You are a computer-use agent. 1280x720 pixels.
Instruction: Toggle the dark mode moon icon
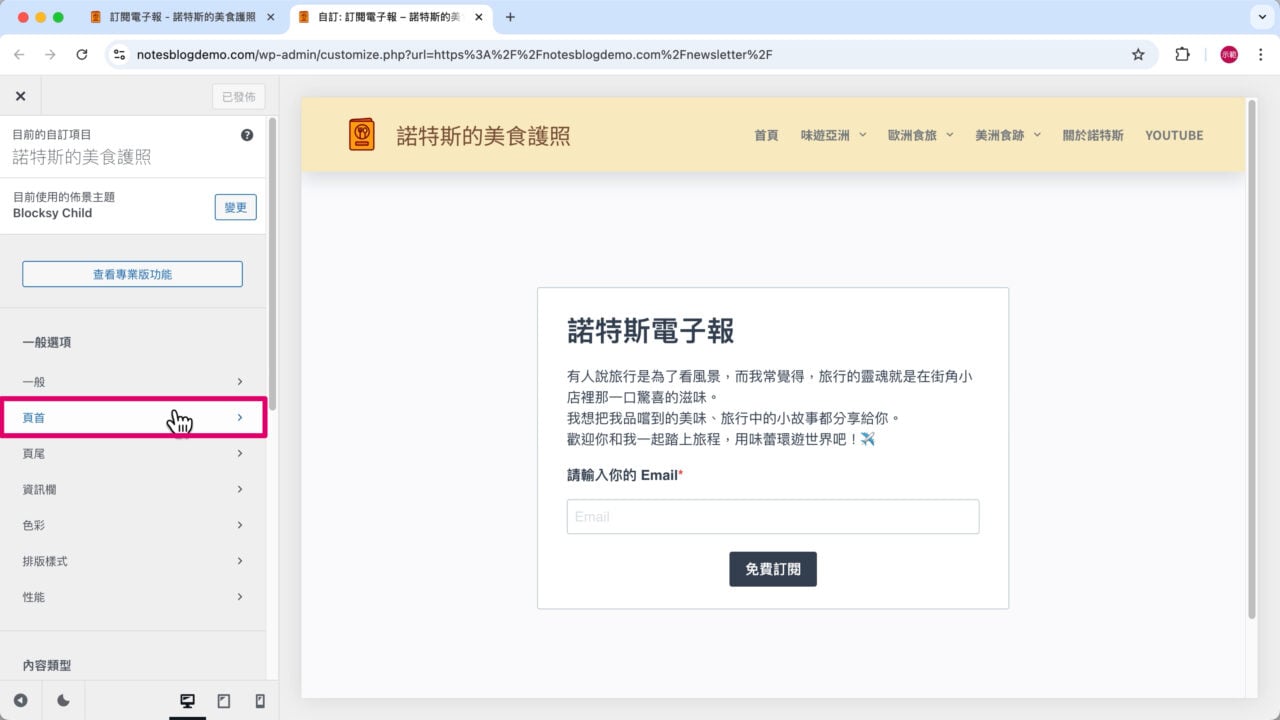(x=63, y=701)
